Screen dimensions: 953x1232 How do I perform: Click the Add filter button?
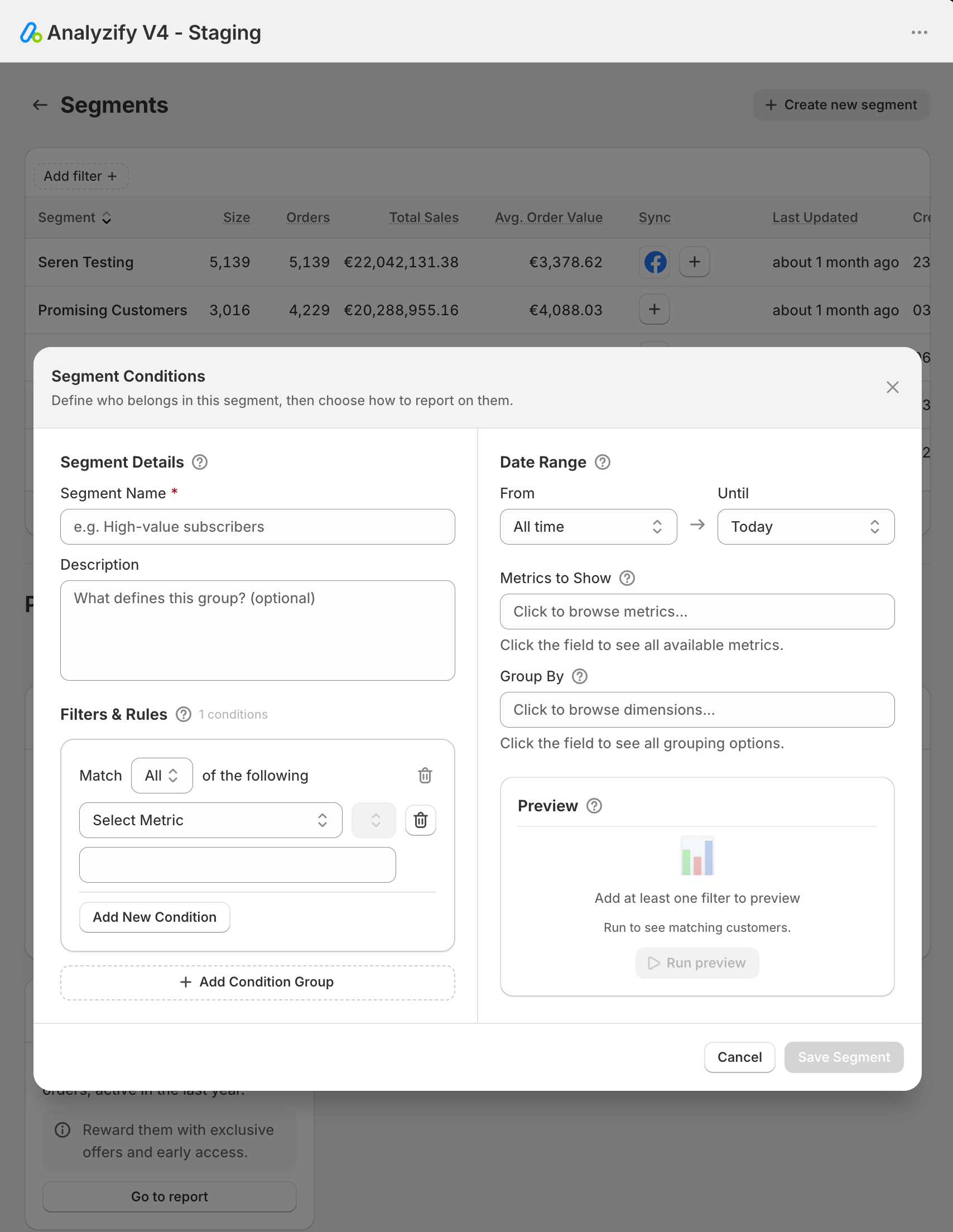click(81, 176)
